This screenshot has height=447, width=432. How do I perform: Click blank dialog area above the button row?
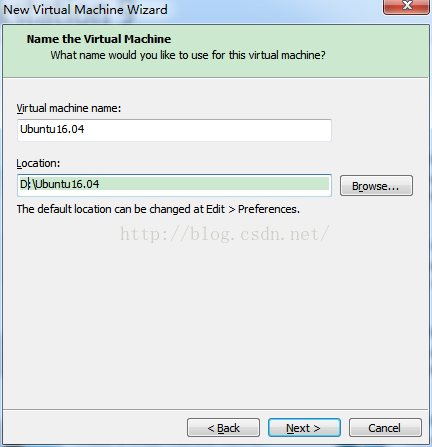(216, 333)
